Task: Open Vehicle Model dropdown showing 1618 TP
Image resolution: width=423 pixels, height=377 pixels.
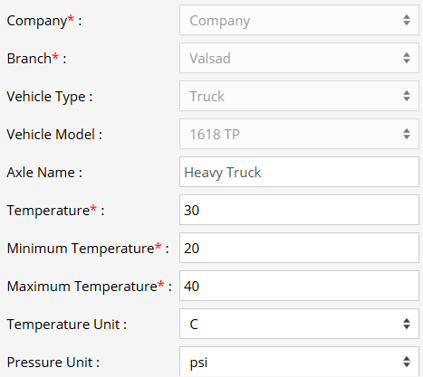Action: pyautogui.click(x=299, y=134)
